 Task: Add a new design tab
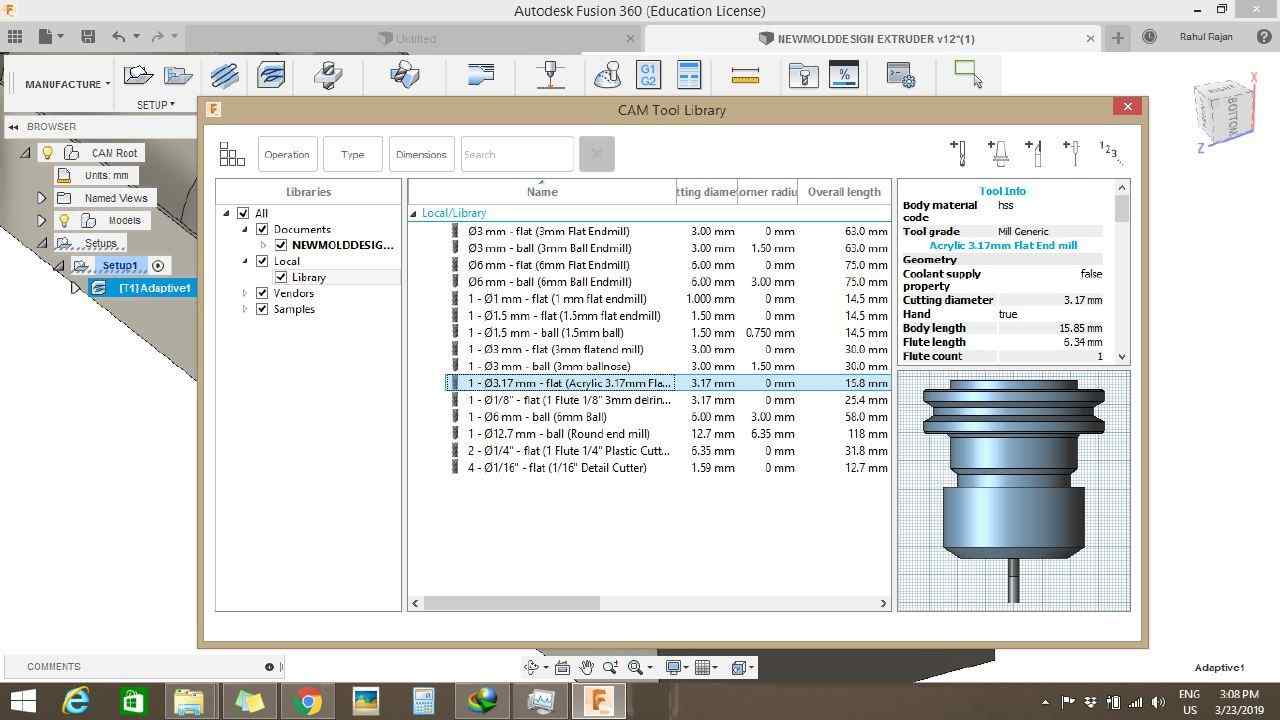[1118, 38]
